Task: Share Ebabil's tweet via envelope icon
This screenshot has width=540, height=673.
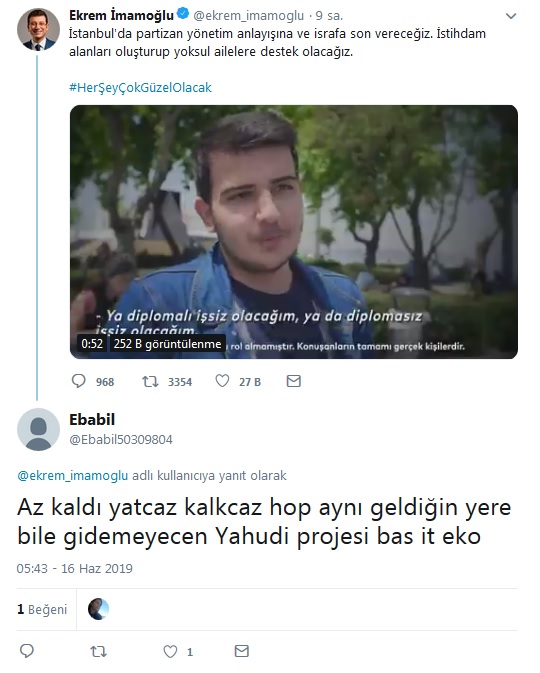Action: (x=242, y=651)
